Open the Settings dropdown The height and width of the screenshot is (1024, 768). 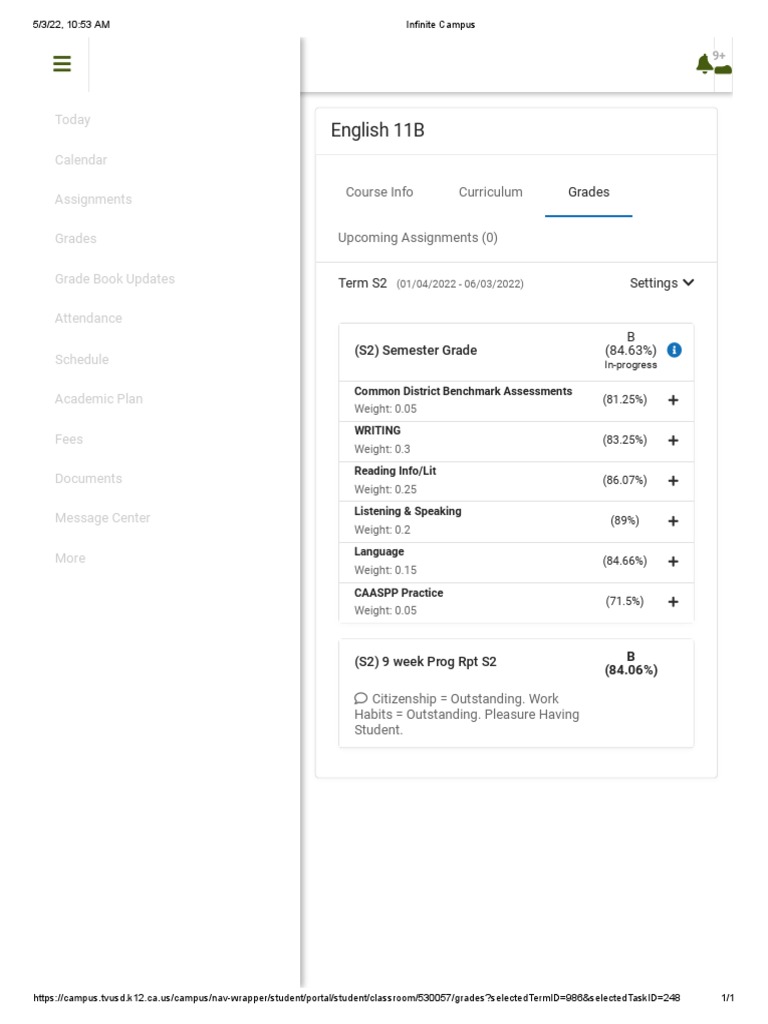tap(661, 283)
